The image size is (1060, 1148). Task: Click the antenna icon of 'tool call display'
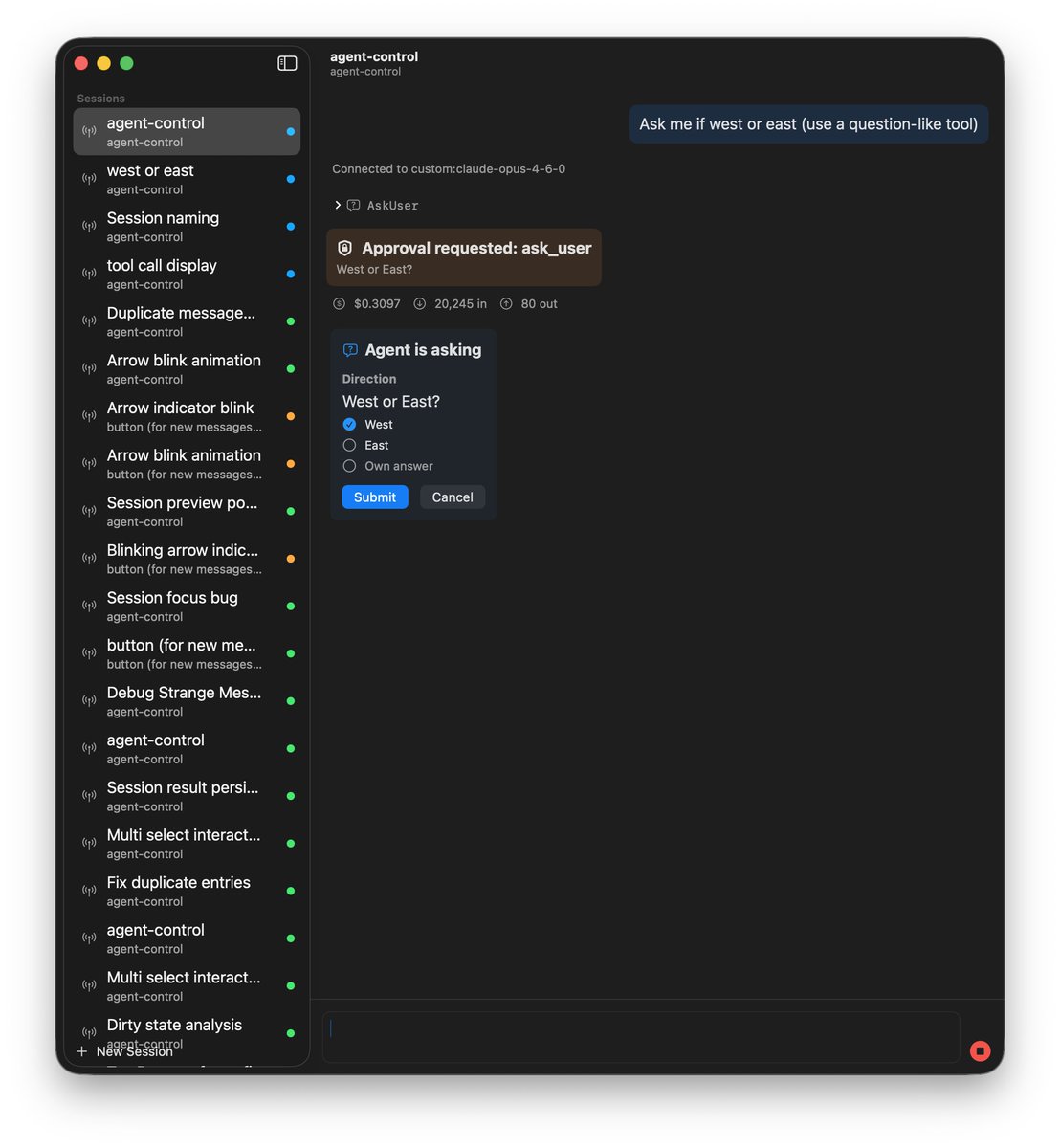tap(89, 274)
